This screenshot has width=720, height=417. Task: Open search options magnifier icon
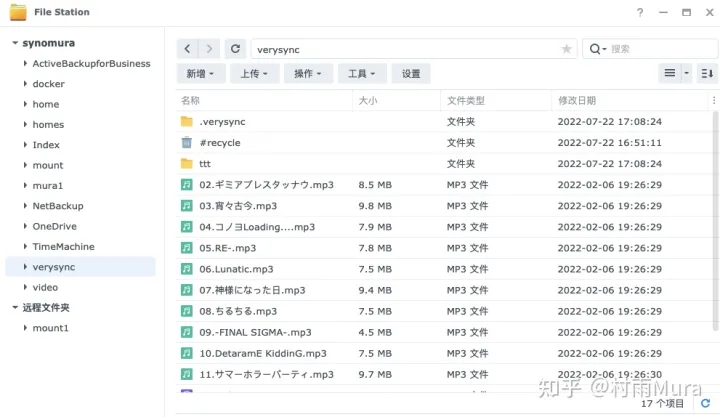click(x=597, y=49)
